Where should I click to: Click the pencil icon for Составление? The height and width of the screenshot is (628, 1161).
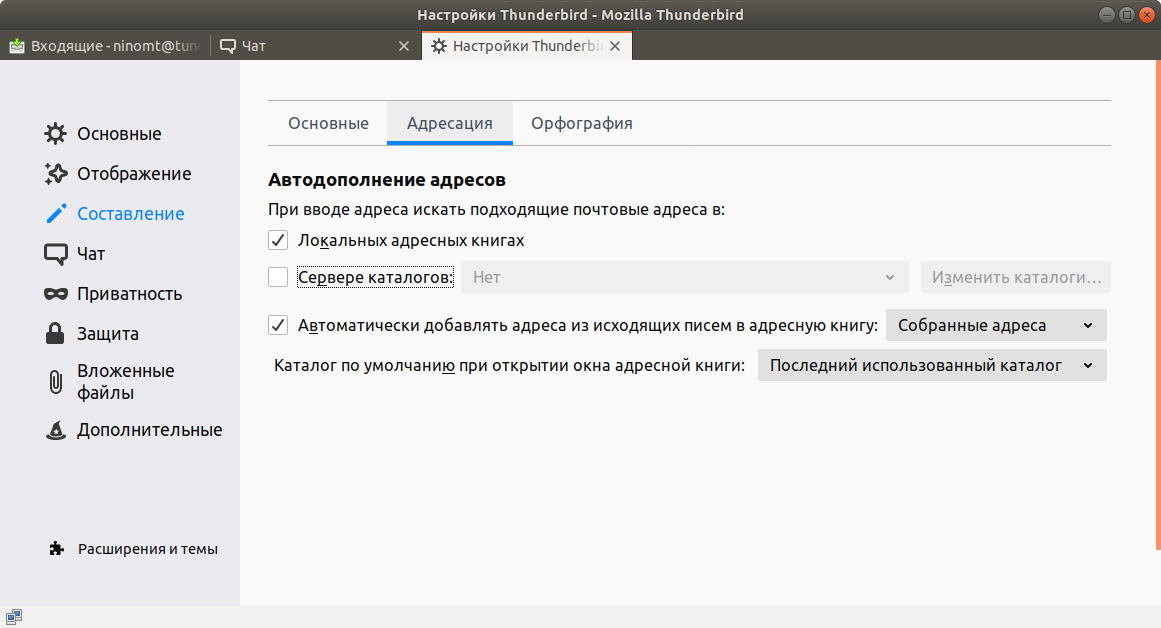click(x=56, y=214)
